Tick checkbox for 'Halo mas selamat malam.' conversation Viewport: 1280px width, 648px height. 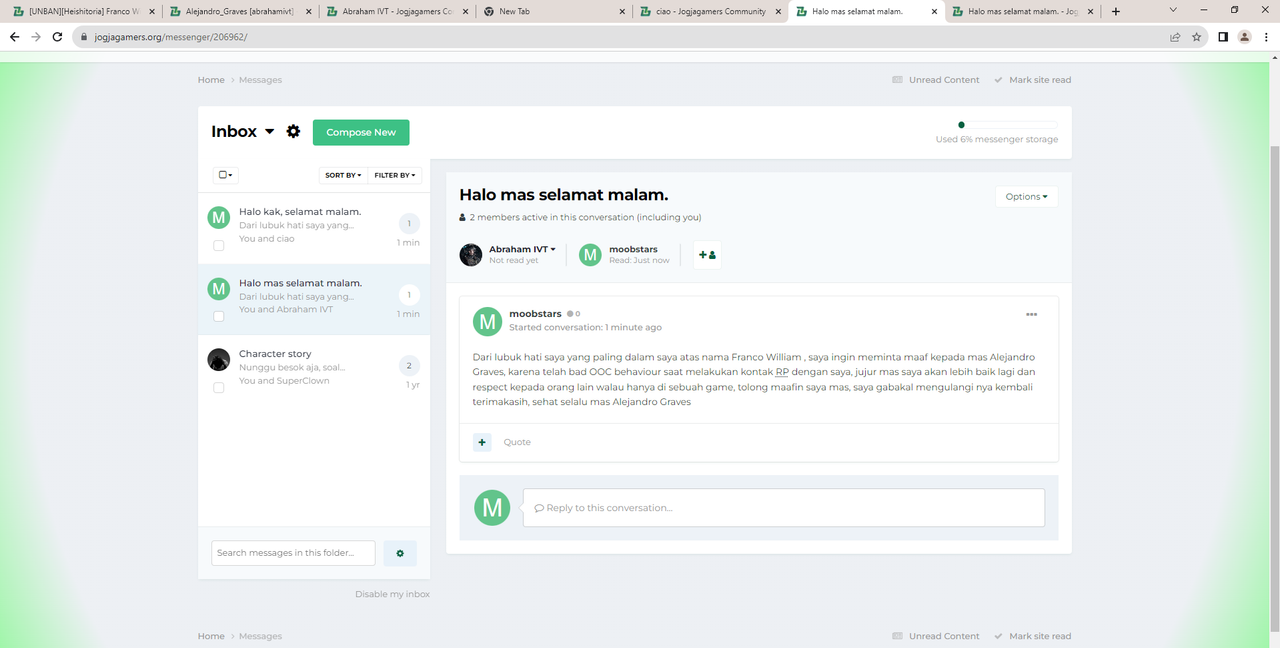(x=218, y=316)
